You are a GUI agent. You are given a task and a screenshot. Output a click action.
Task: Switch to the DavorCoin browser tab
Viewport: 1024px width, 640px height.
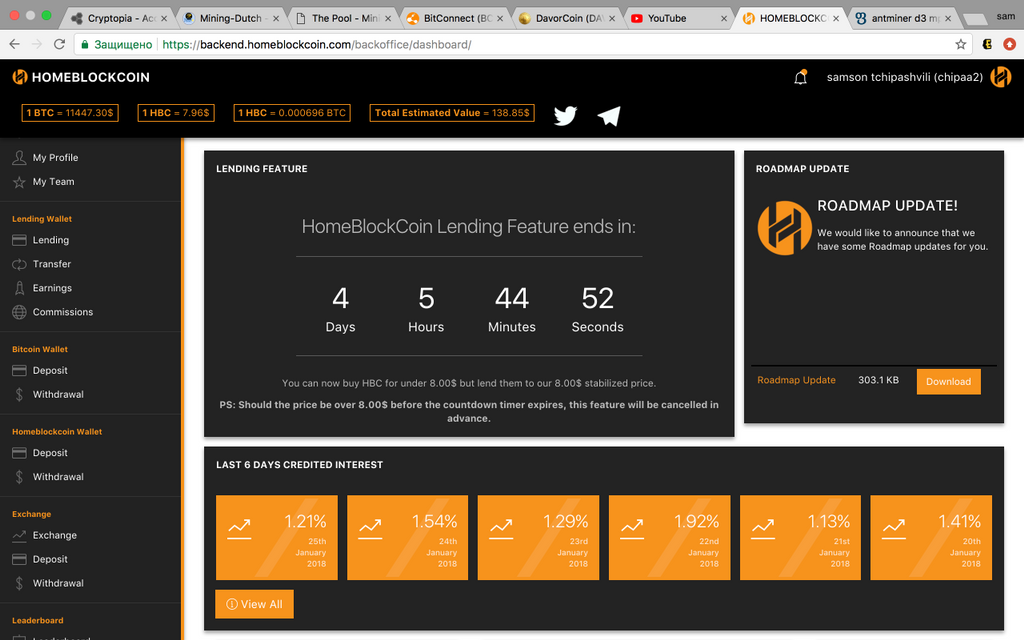567,18
